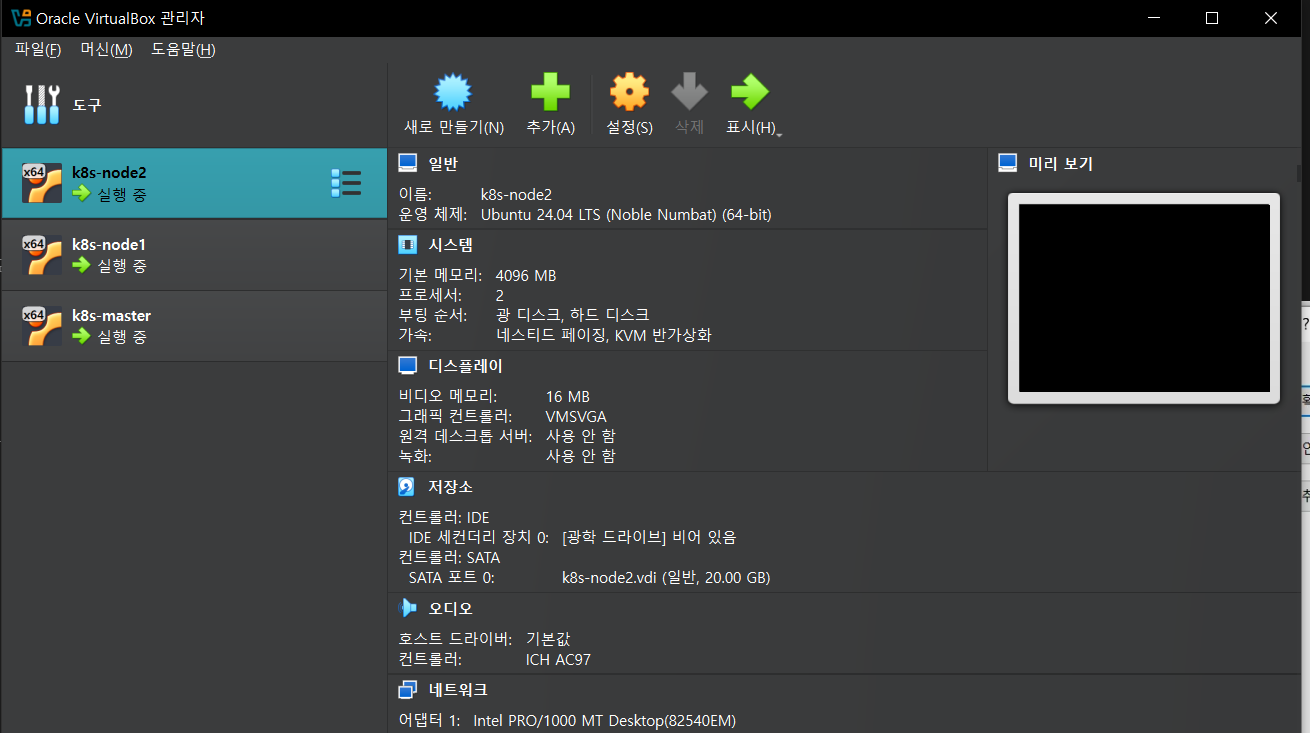The width and height of the screenshot is (1310, 733).
Task: Click the '광 디스크, 하드 디스크' boot order value
Action: (x=572, y=315)
